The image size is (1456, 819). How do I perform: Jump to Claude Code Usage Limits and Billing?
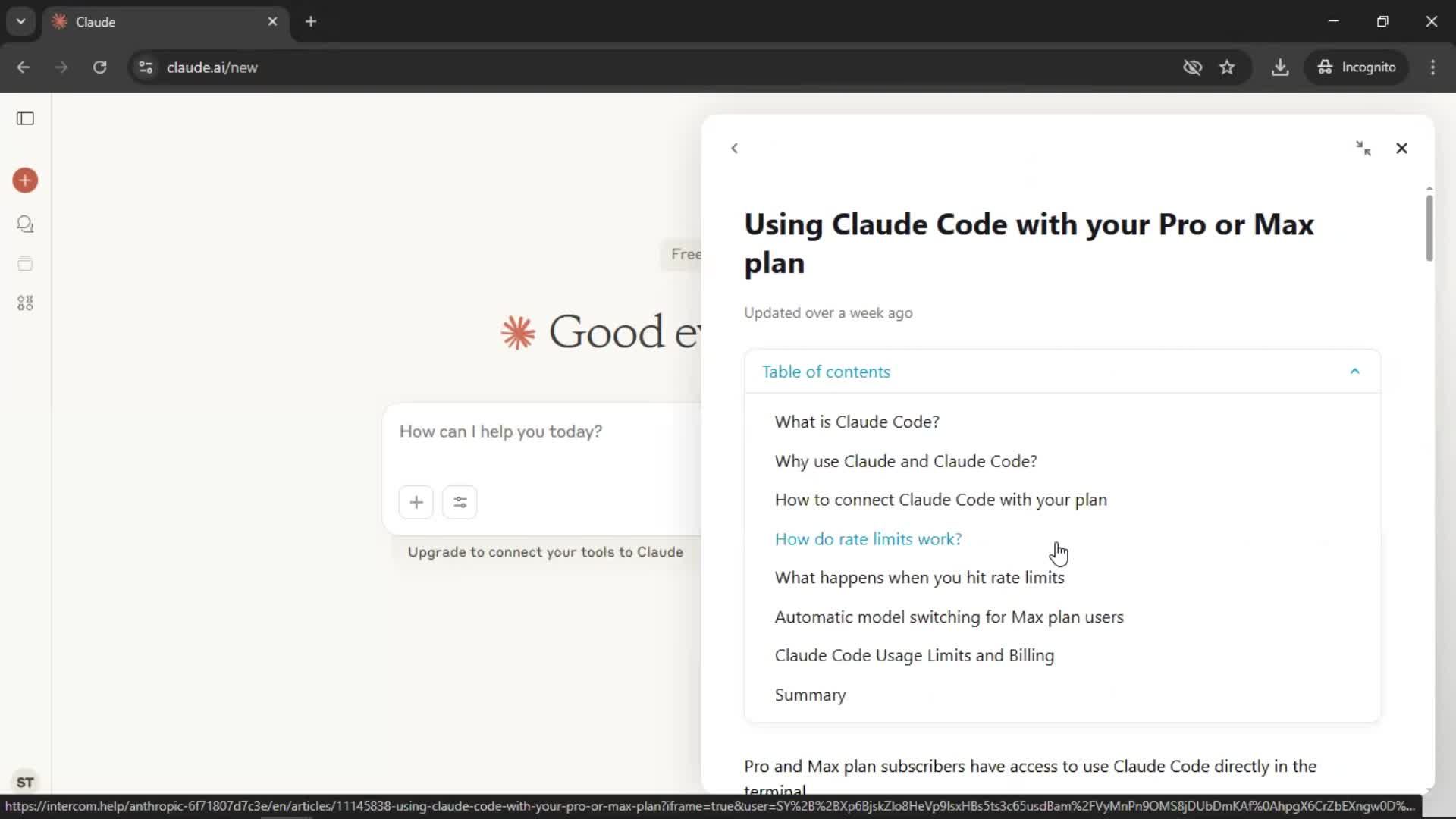(x=914, y=655)
